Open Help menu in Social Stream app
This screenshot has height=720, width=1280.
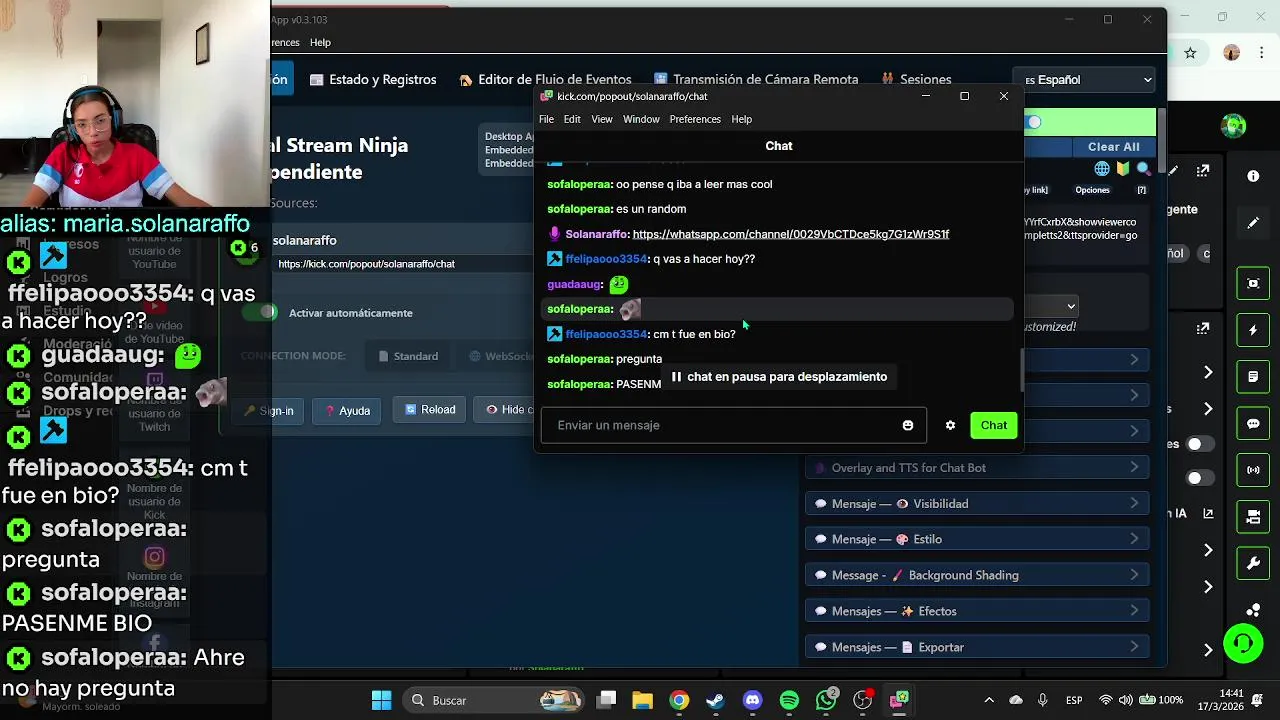click(320, 42)
